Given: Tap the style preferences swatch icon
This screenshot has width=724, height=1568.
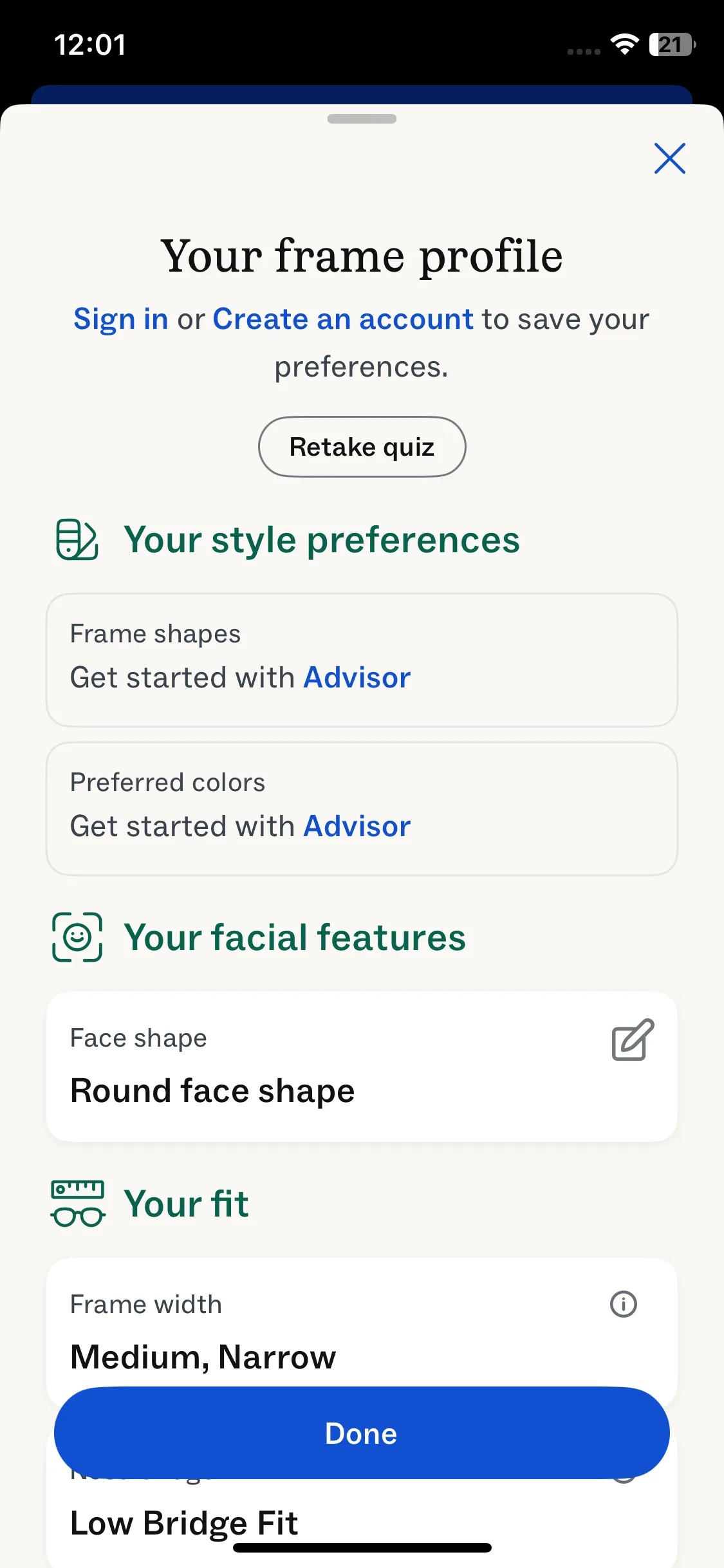Looking at the screenshot, I should [x=77, y=539].
